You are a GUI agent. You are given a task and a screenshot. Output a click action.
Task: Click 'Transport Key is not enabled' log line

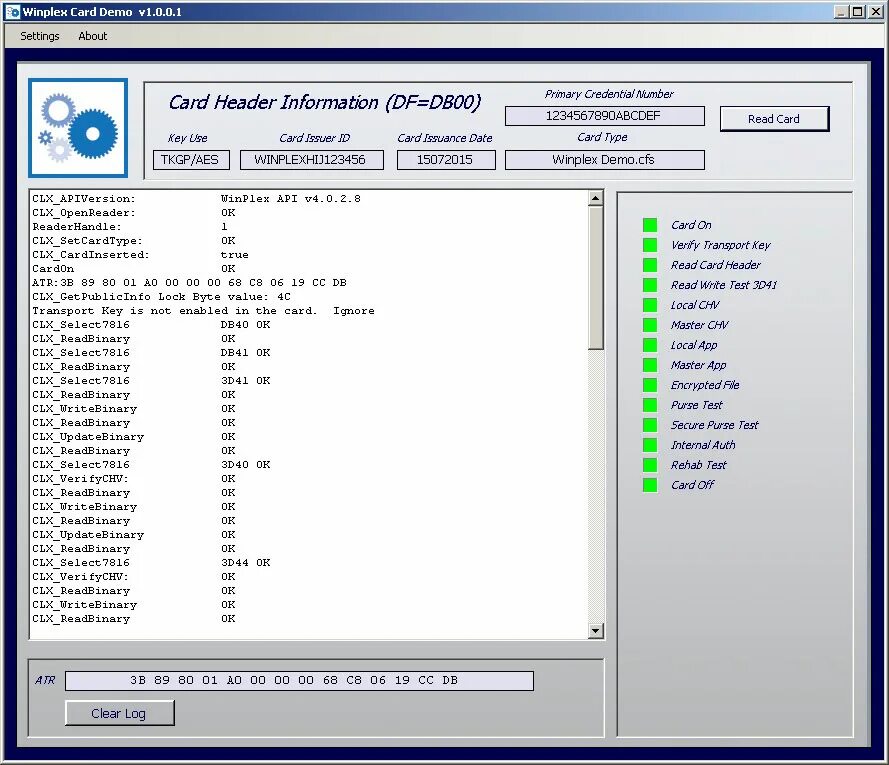203,311
